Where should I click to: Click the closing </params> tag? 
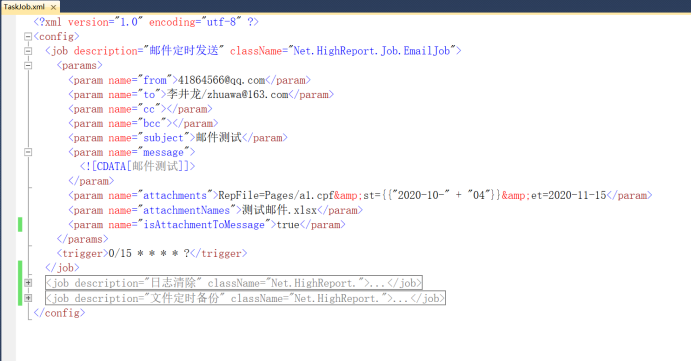click(82, 239)
